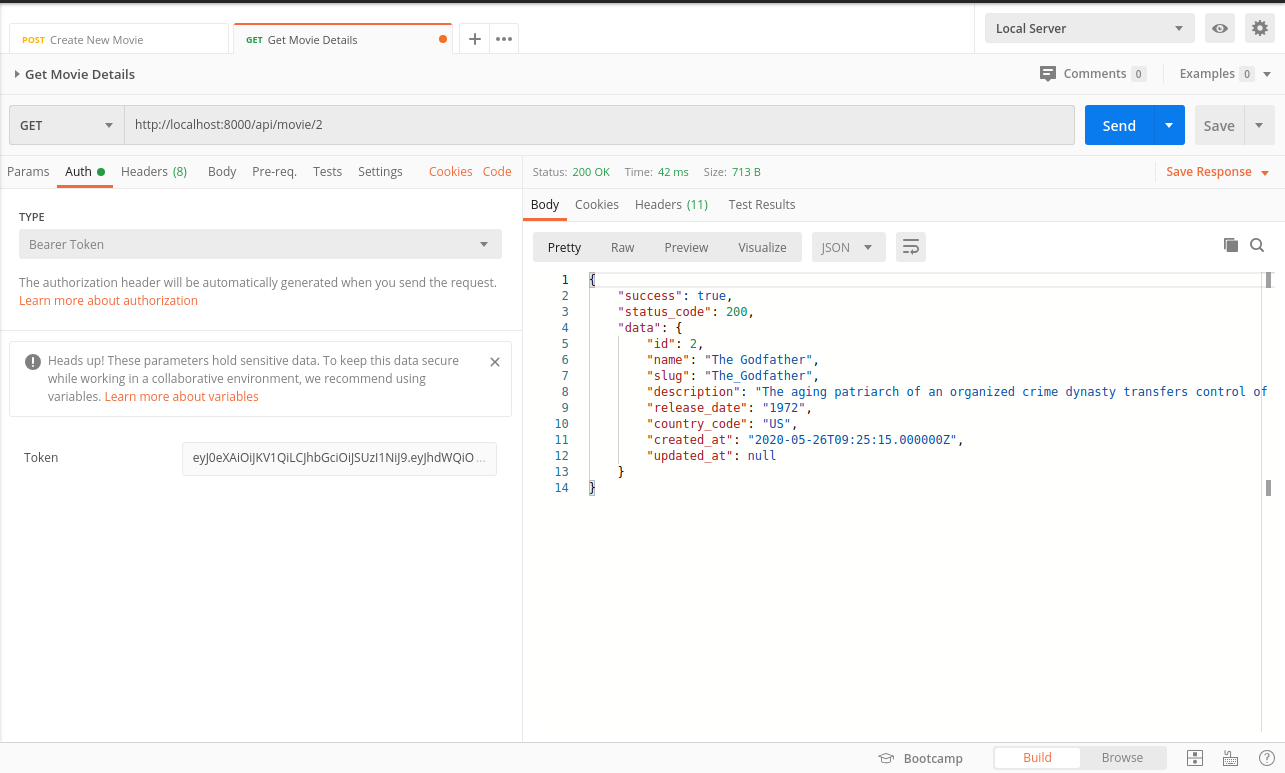
Task: Open Save Response dropdown
Action: click(1217, 172)
